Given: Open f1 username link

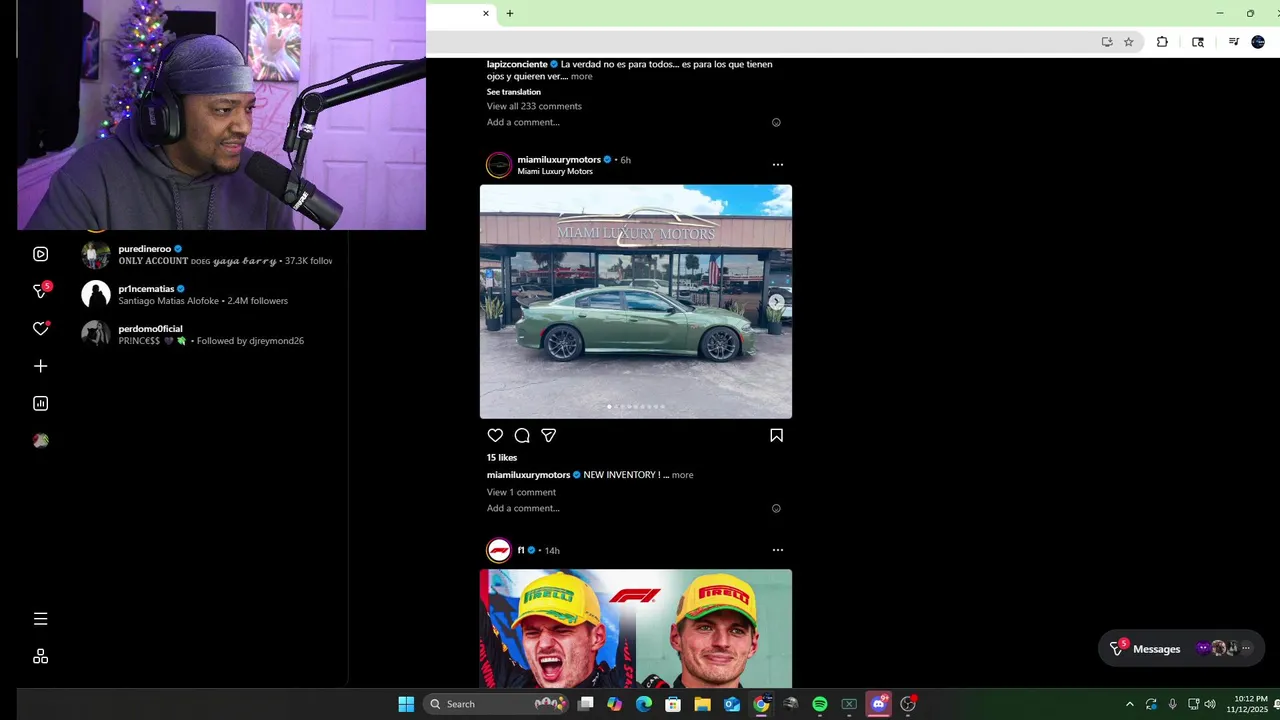Looking at the screenshot, I should point(521,550).
